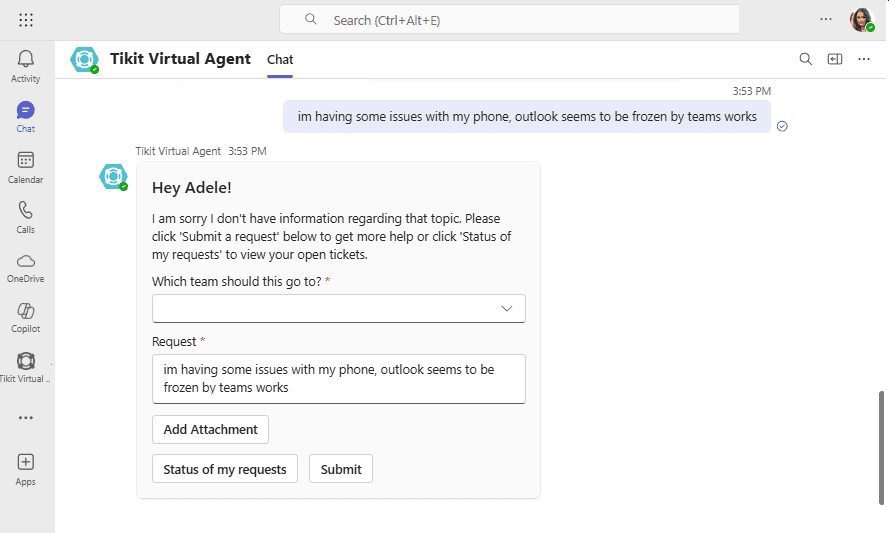Click the Tikit Virtual Agent header logo

[84, 60]
